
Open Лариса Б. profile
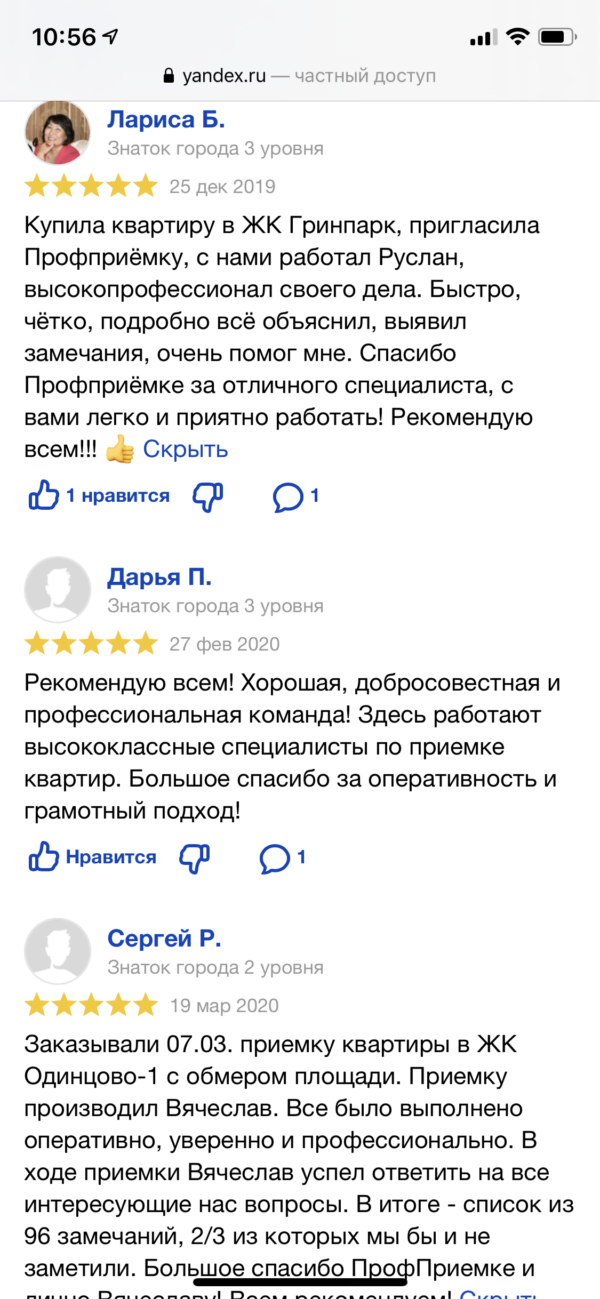click(166, 119)
